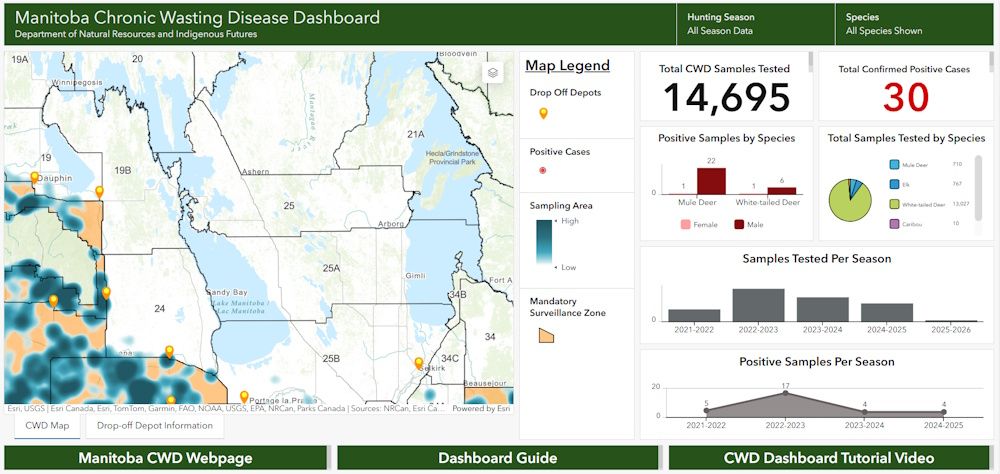
Task: Click the Drop Off Depots legend pin icon
Action: 543,114
